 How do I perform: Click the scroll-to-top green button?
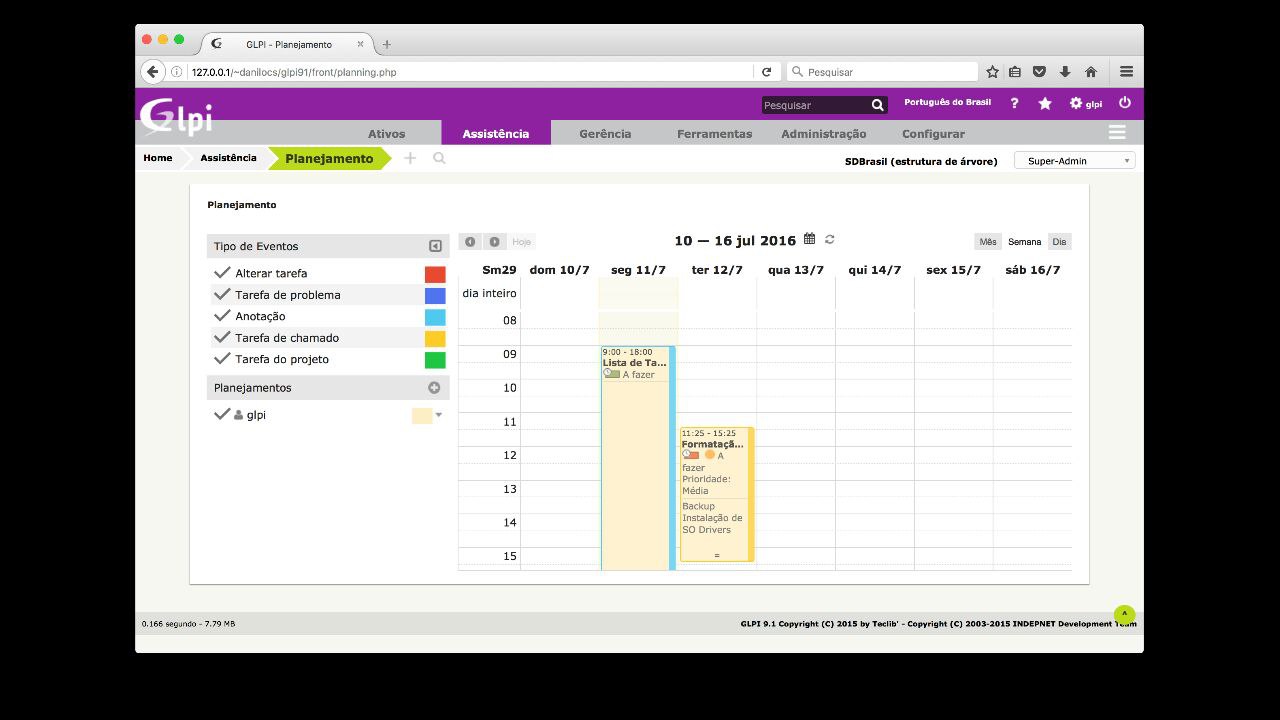point(1125,615)
